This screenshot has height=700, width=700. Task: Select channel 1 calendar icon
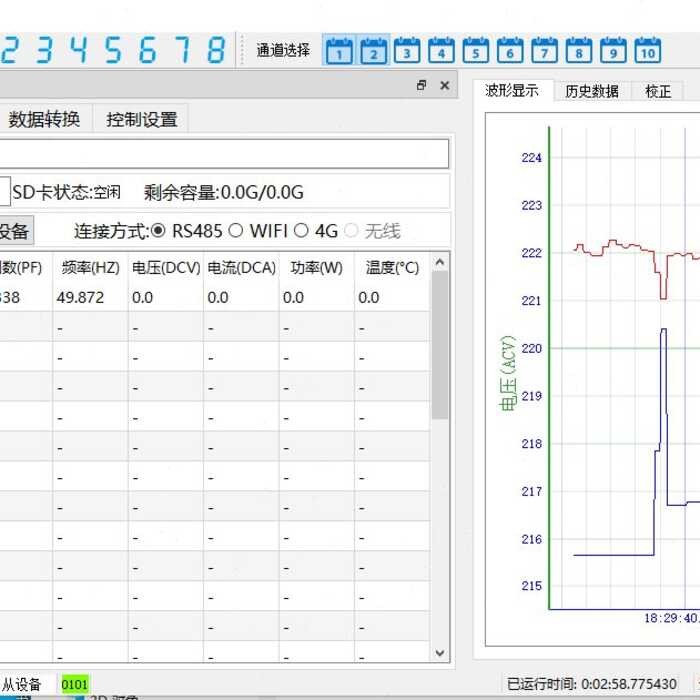pos(339,49)
